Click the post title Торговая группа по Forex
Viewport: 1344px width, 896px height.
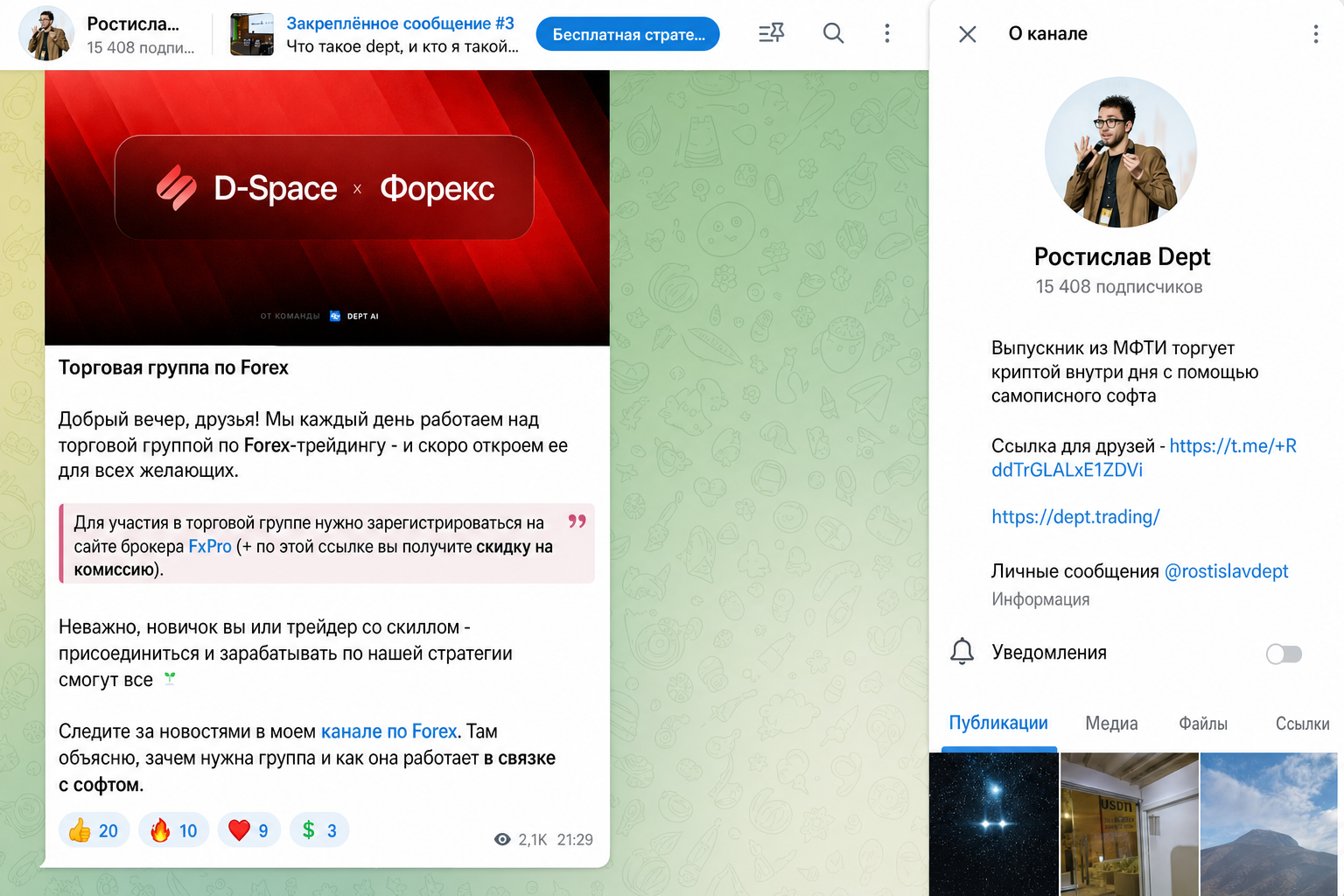tap(173, 367)
